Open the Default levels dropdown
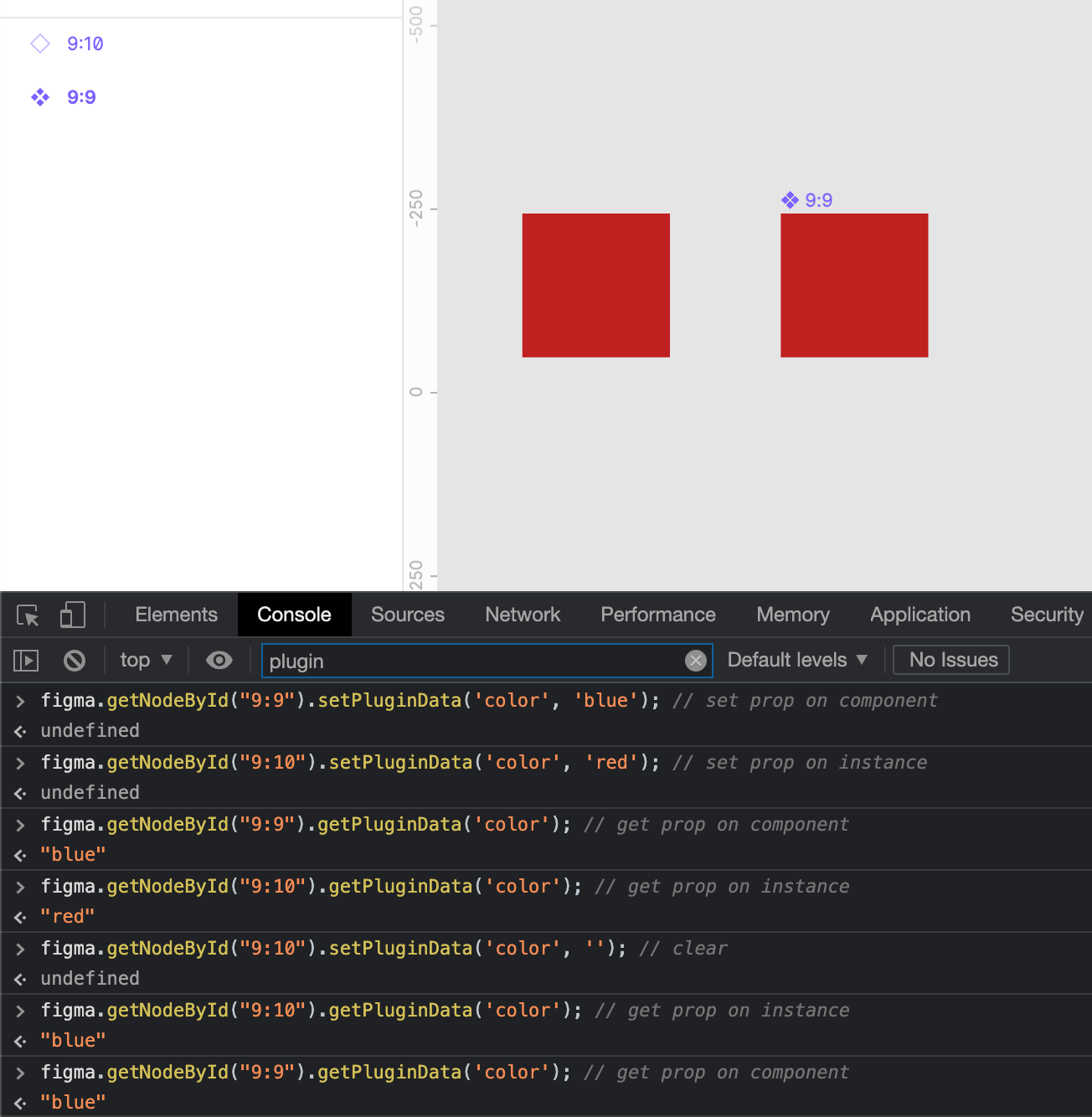1092x1117 pixels. [x=797, y=660]
